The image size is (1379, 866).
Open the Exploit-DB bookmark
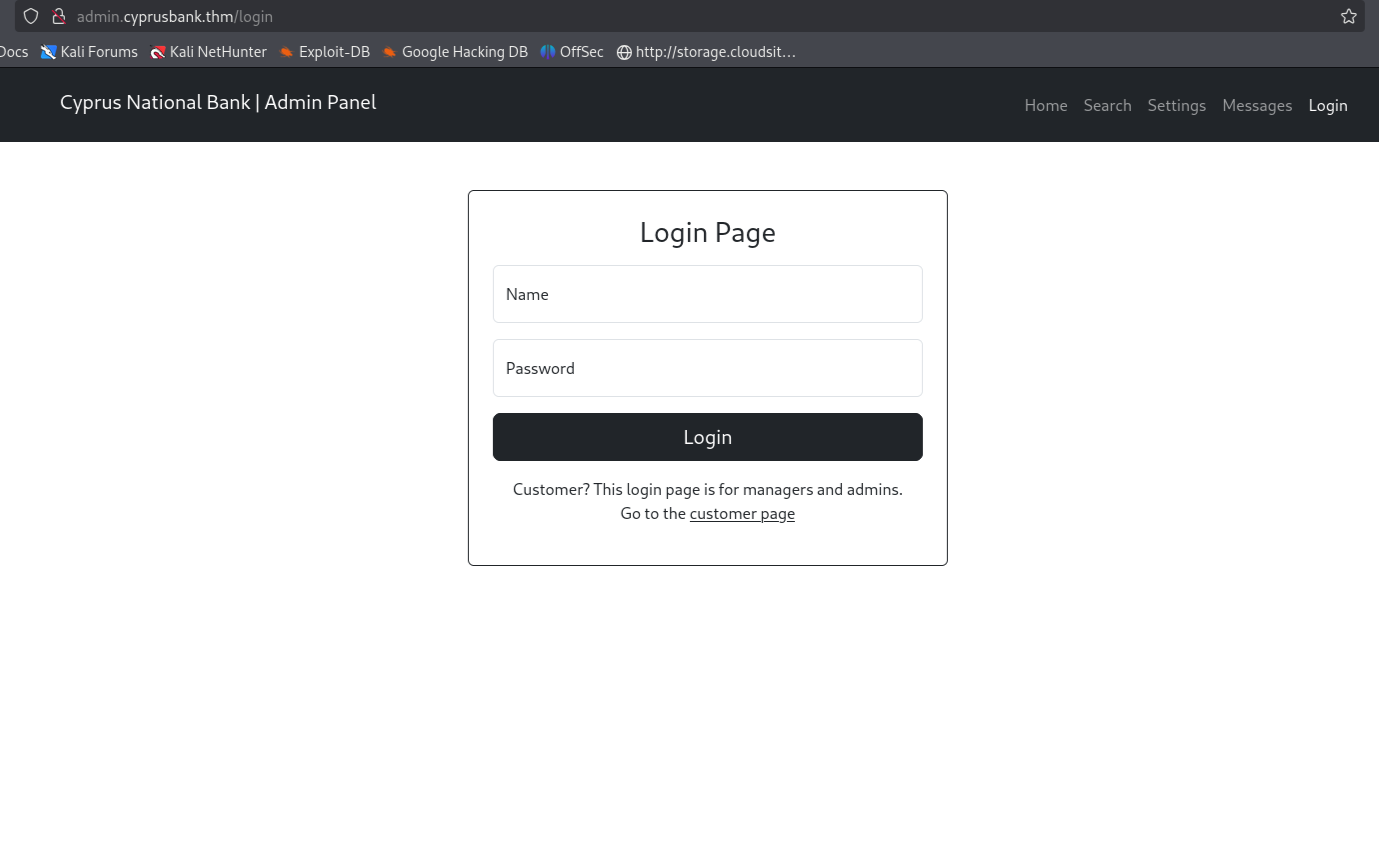pos(324,52)
